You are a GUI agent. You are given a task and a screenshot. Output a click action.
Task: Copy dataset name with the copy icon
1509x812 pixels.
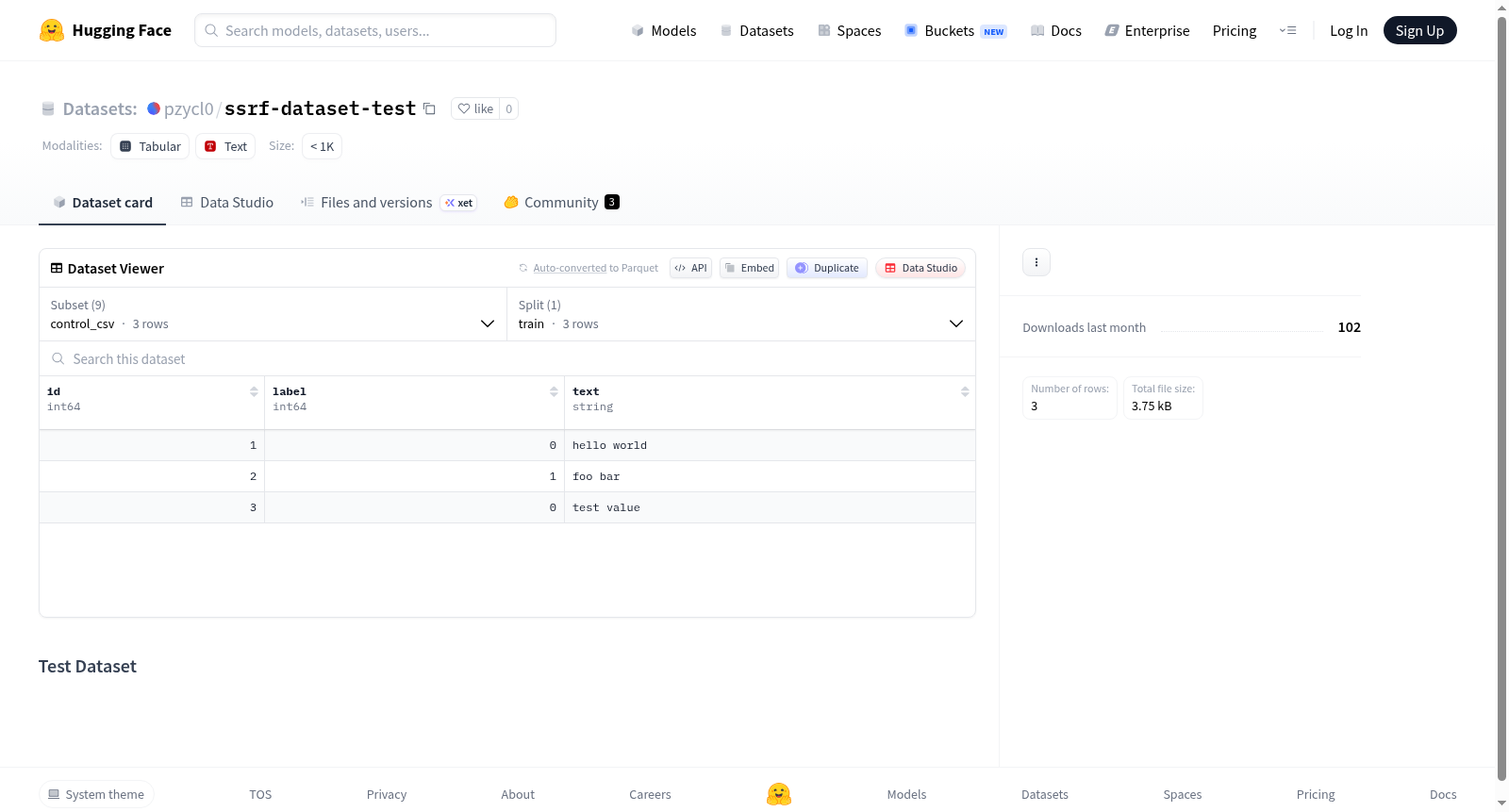[429, 108]
